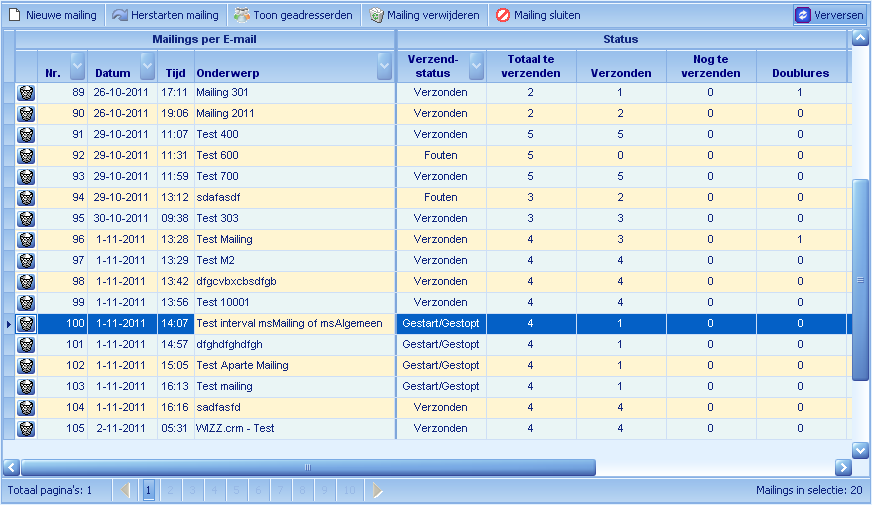Click the vertical scrollbar up arrow

pyautogui.click(x=860, y=38)
